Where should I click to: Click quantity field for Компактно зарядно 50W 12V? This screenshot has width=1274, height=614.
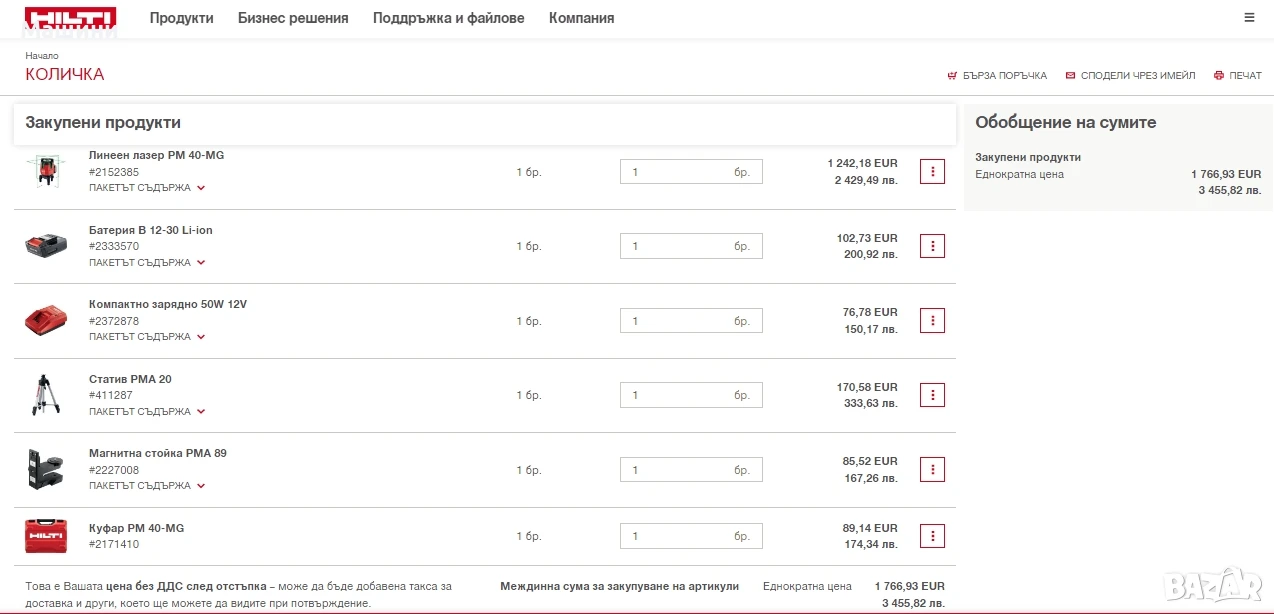click(691, 321)
